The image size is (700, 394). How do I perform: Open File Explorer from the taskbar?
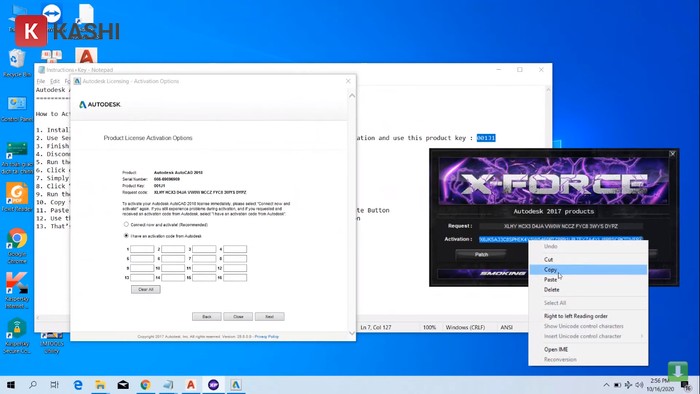(100, 385)
